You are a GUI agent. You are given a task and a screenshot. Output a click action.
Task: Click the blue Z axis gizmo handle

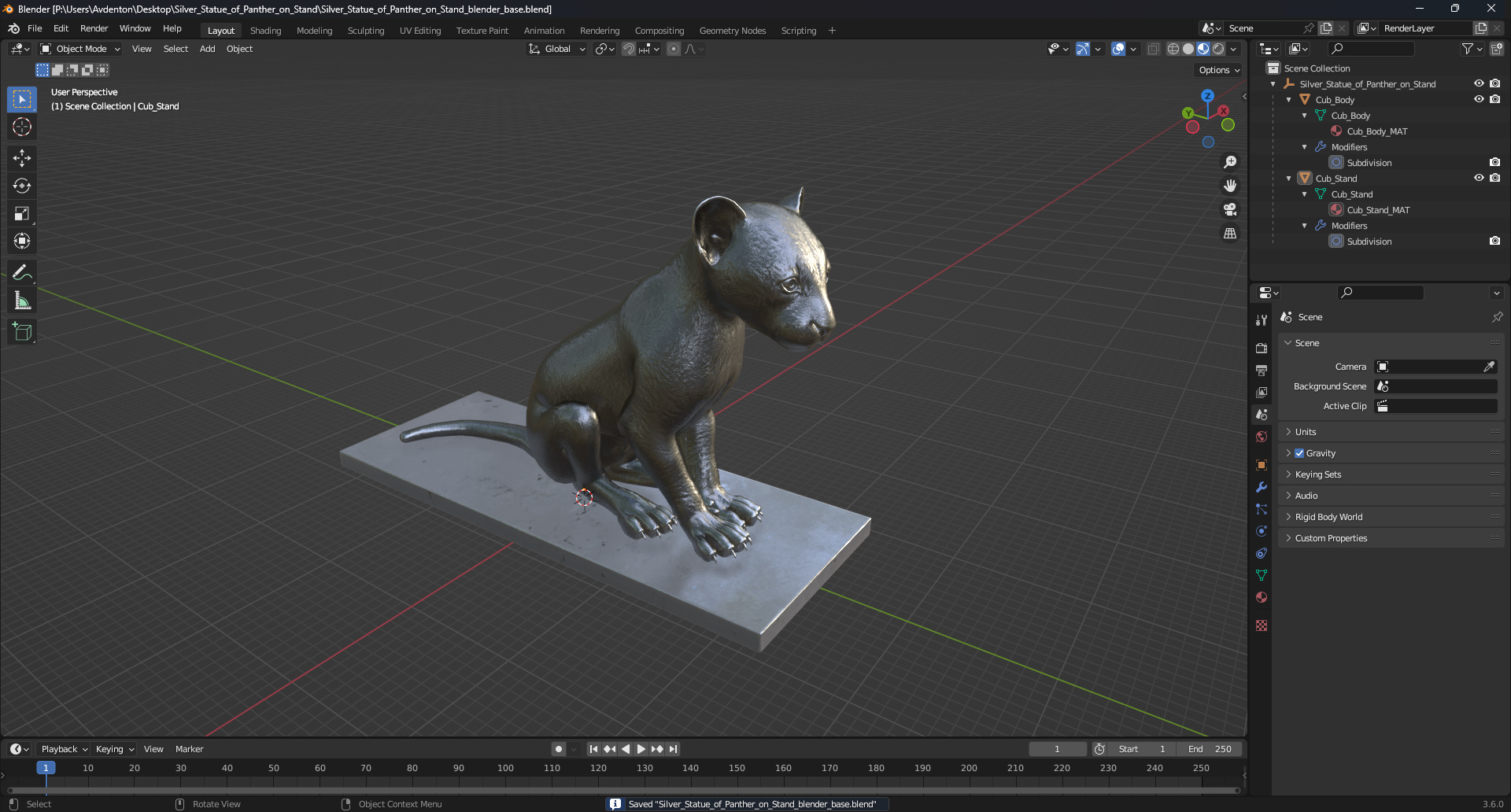[1207, 95]
